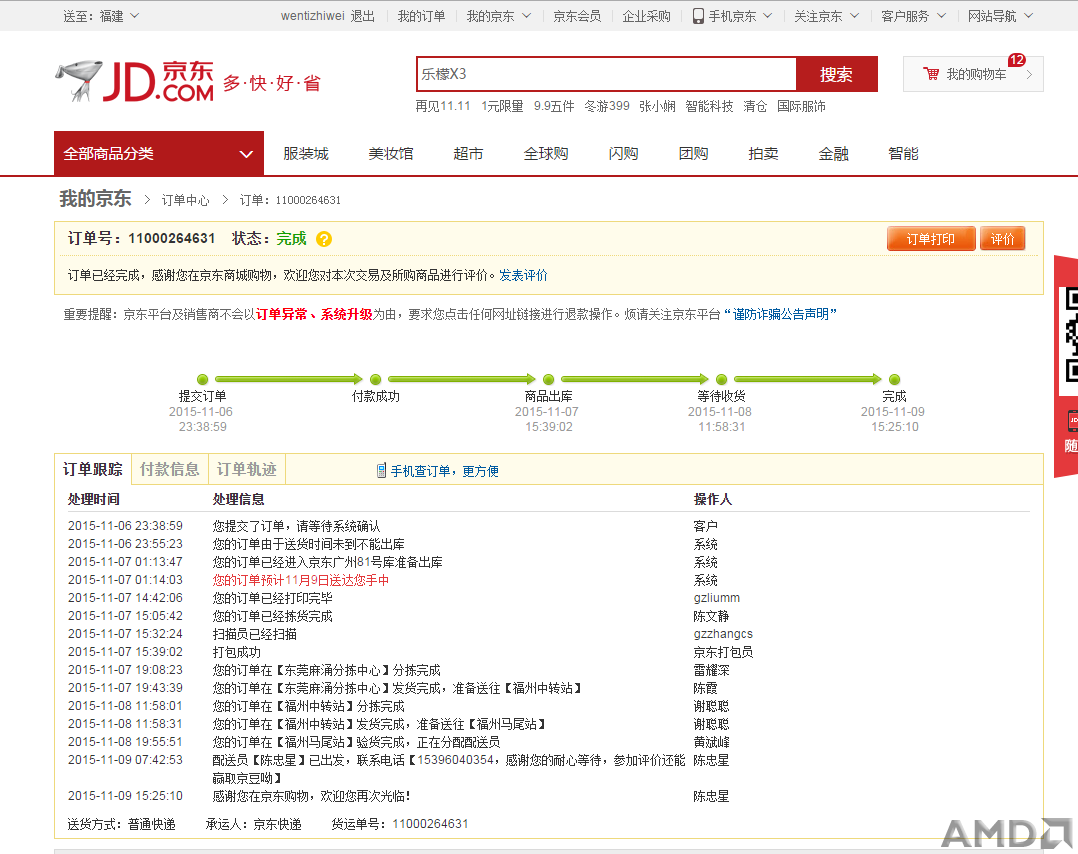
Task: Click the 手机查订单，更方便 link
Action: [445, 471]
